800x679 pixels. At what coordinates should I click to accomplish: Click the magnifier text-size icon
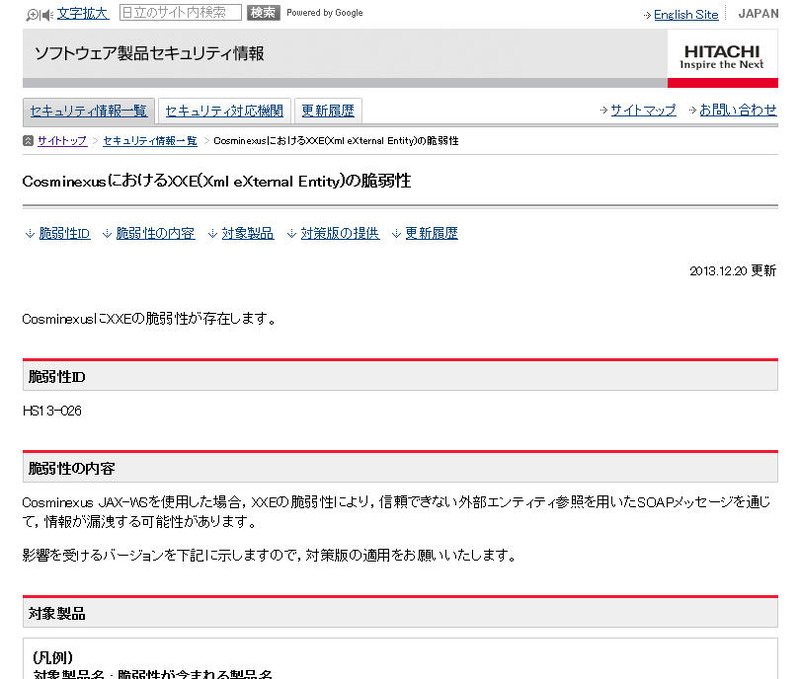pos(32,14)
